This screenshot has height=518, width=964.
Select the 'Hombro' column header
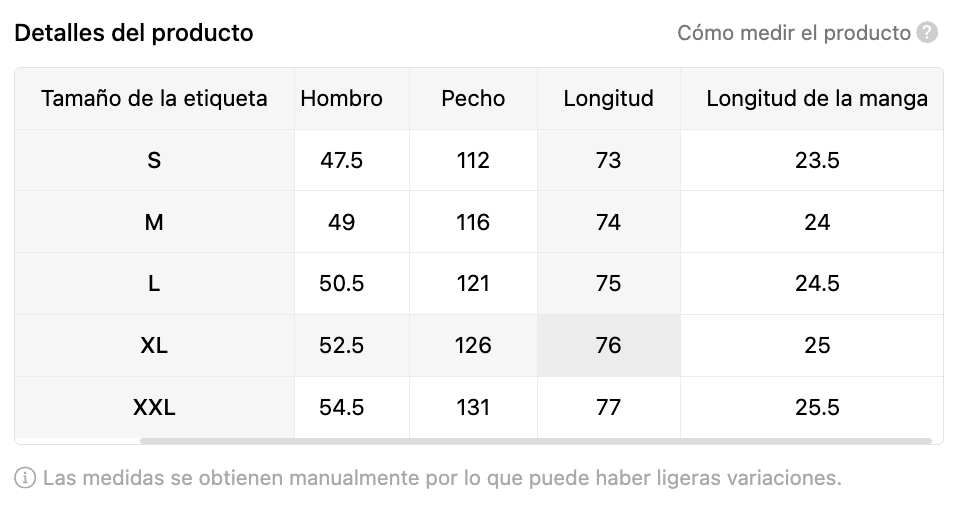(x=342, y=98)
